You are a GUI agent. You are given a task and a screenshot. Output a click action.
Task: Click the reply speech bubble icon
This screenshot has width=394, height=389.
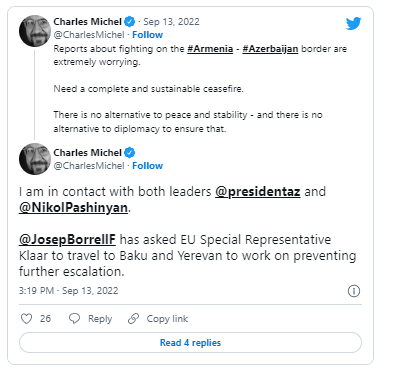coord(74,318)
